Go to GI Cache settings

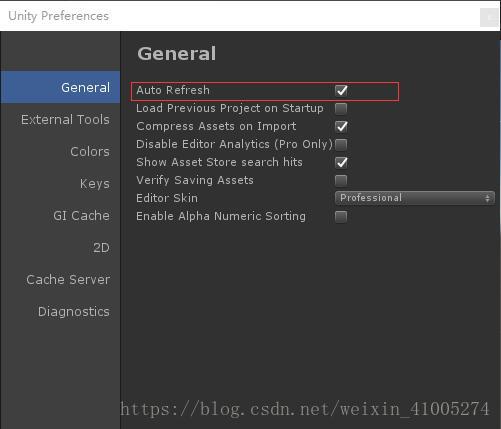click(x=60, y=215)
